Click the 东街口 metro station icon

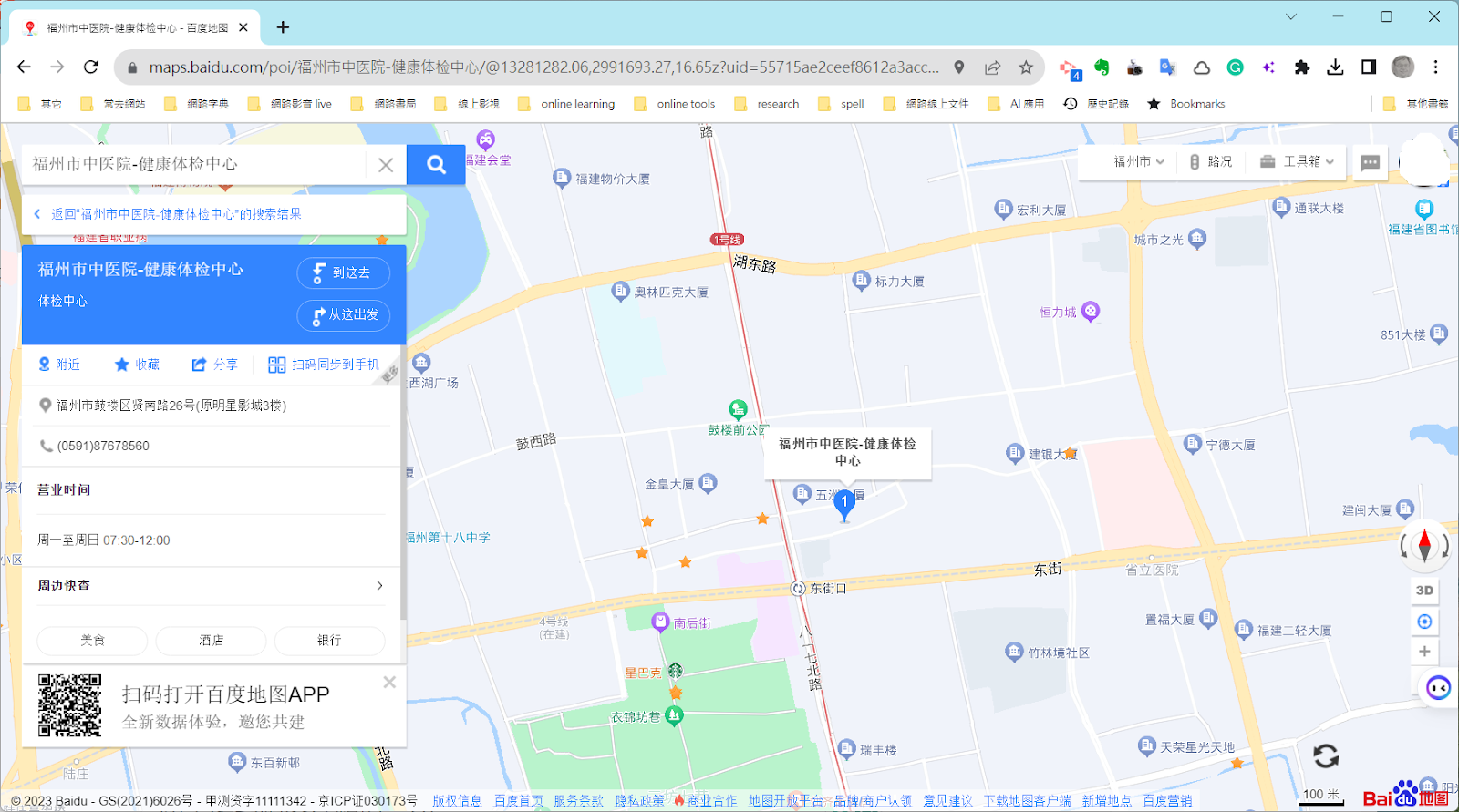[x=798, y=589]
